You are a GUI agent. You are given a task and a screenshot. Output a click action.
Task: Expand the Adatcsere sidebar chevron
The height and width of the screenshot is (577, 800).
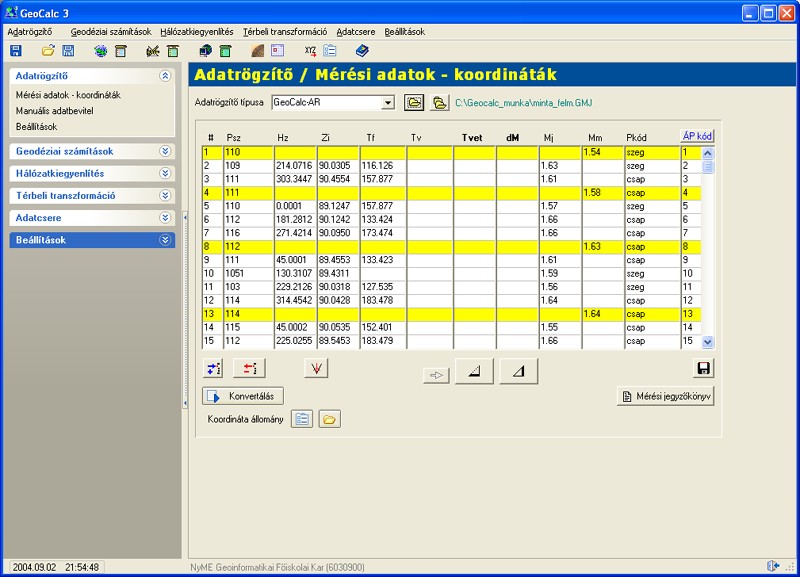pos(165,218)
